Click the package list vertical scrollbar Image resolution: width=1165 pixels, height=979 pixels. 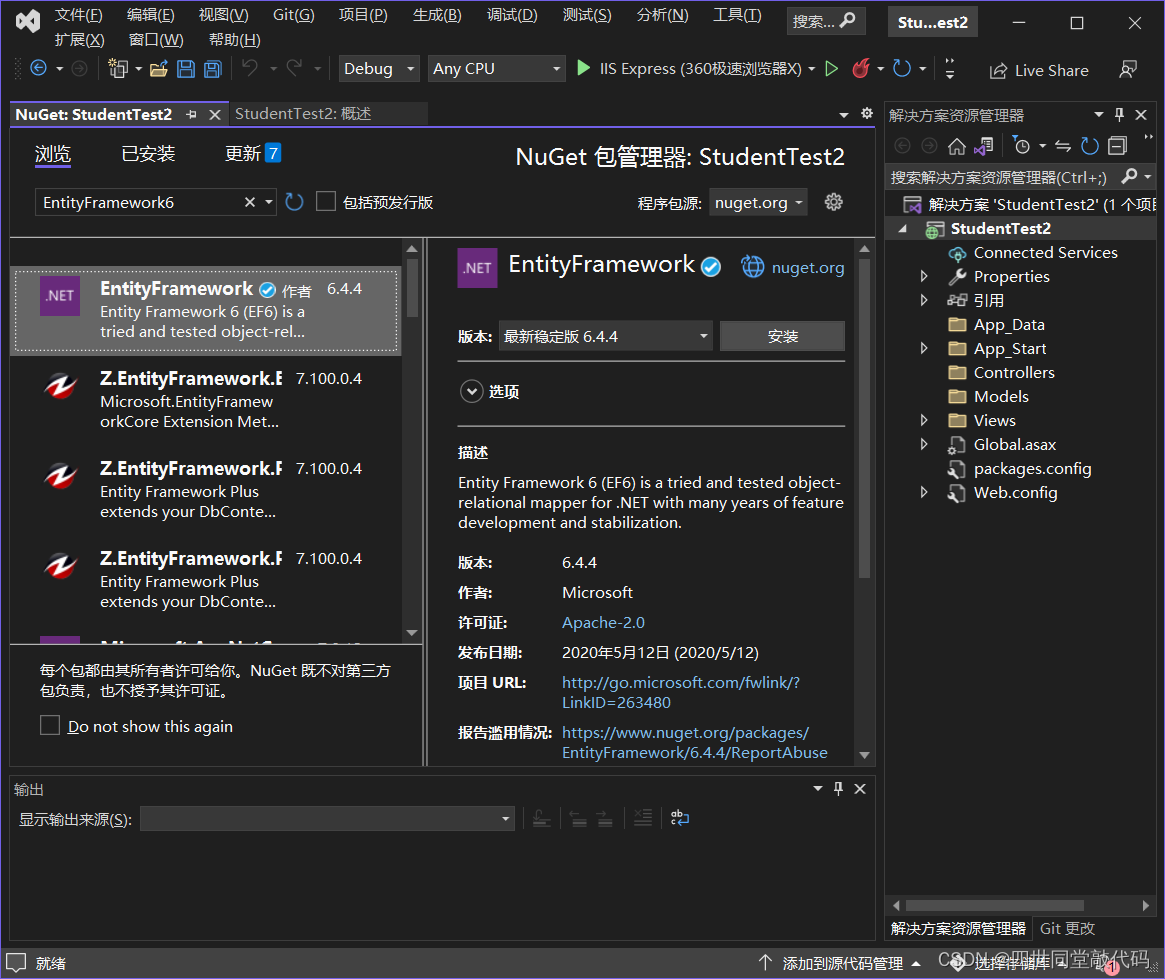(x=412, y=290)
